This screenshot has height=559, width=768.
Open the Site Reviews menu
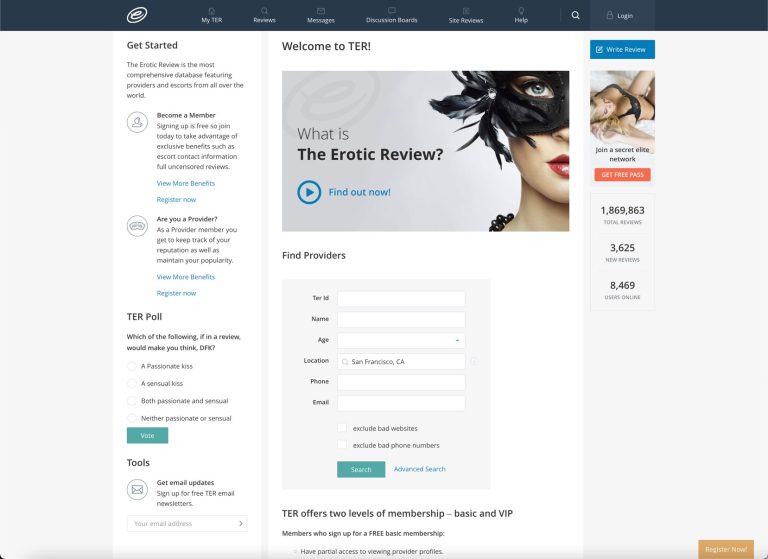(x=466, y=15)
